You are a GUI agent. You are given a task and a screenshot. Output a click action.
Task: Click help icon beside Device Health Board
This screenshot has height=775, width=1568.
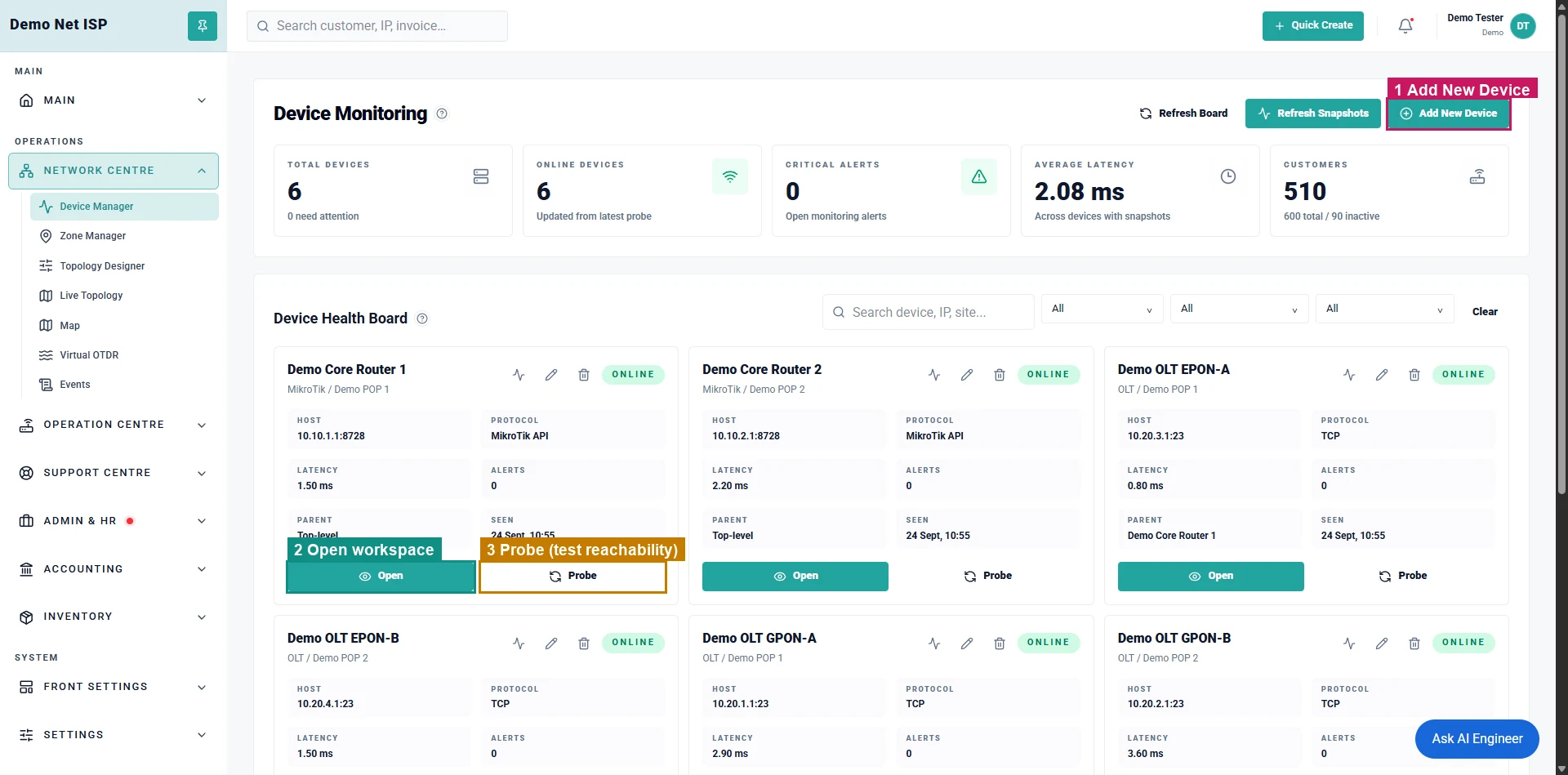pyautogui.click(x=422, y=318)
